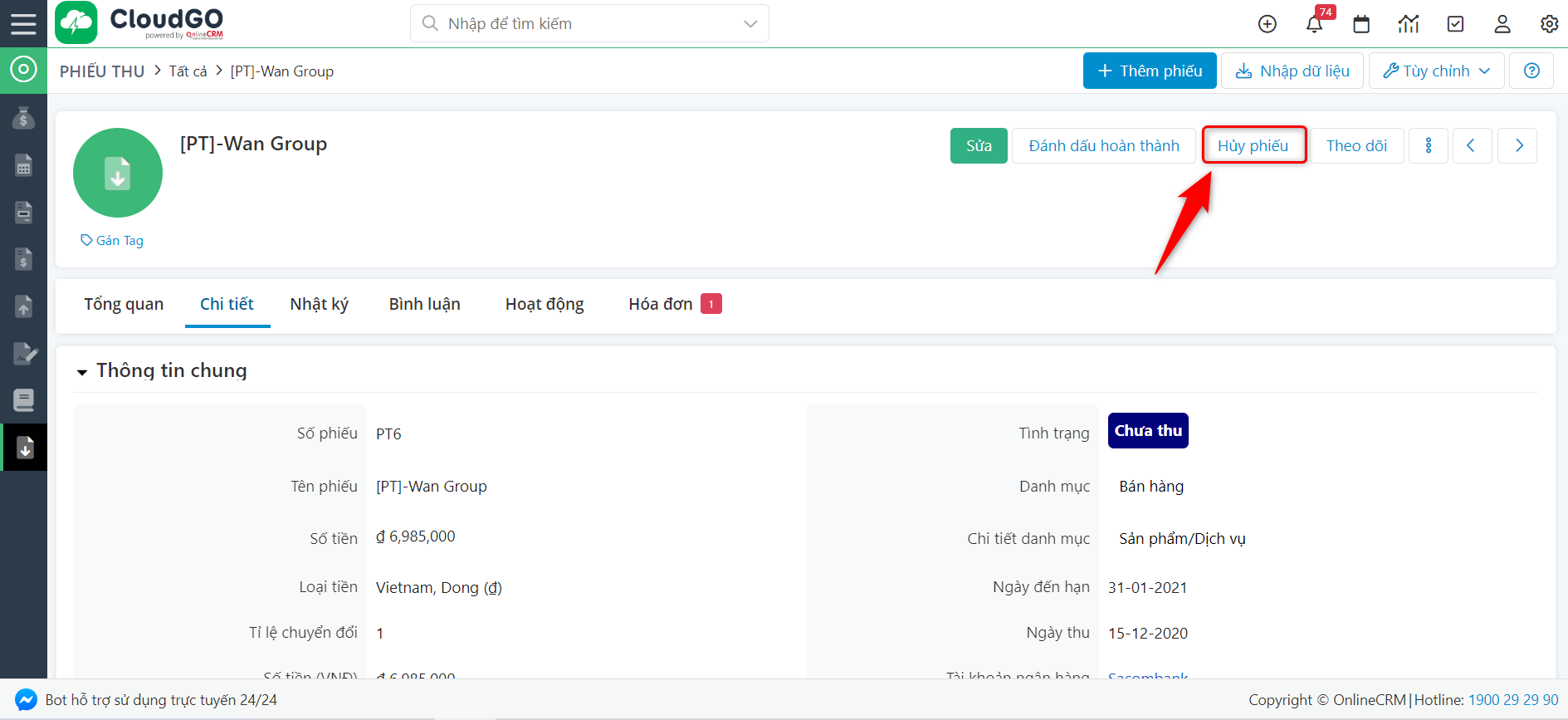
Task: Go to the next record arrow
Action: [x=1518, y=145]
